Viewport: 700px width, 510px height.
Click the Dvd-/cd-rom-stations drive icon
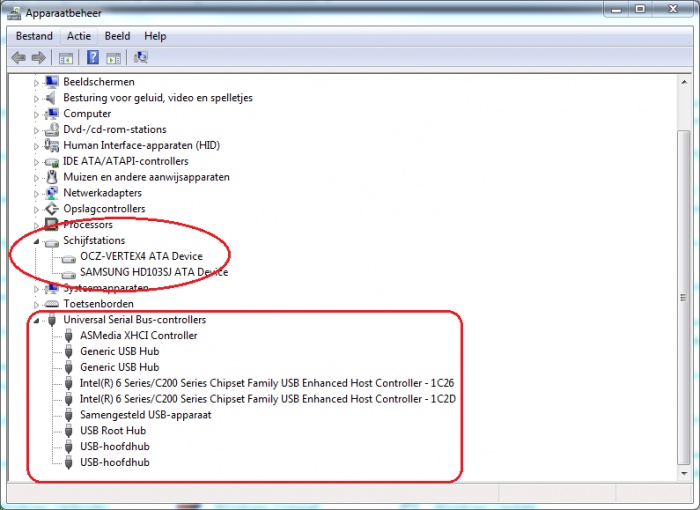[52, 130]
